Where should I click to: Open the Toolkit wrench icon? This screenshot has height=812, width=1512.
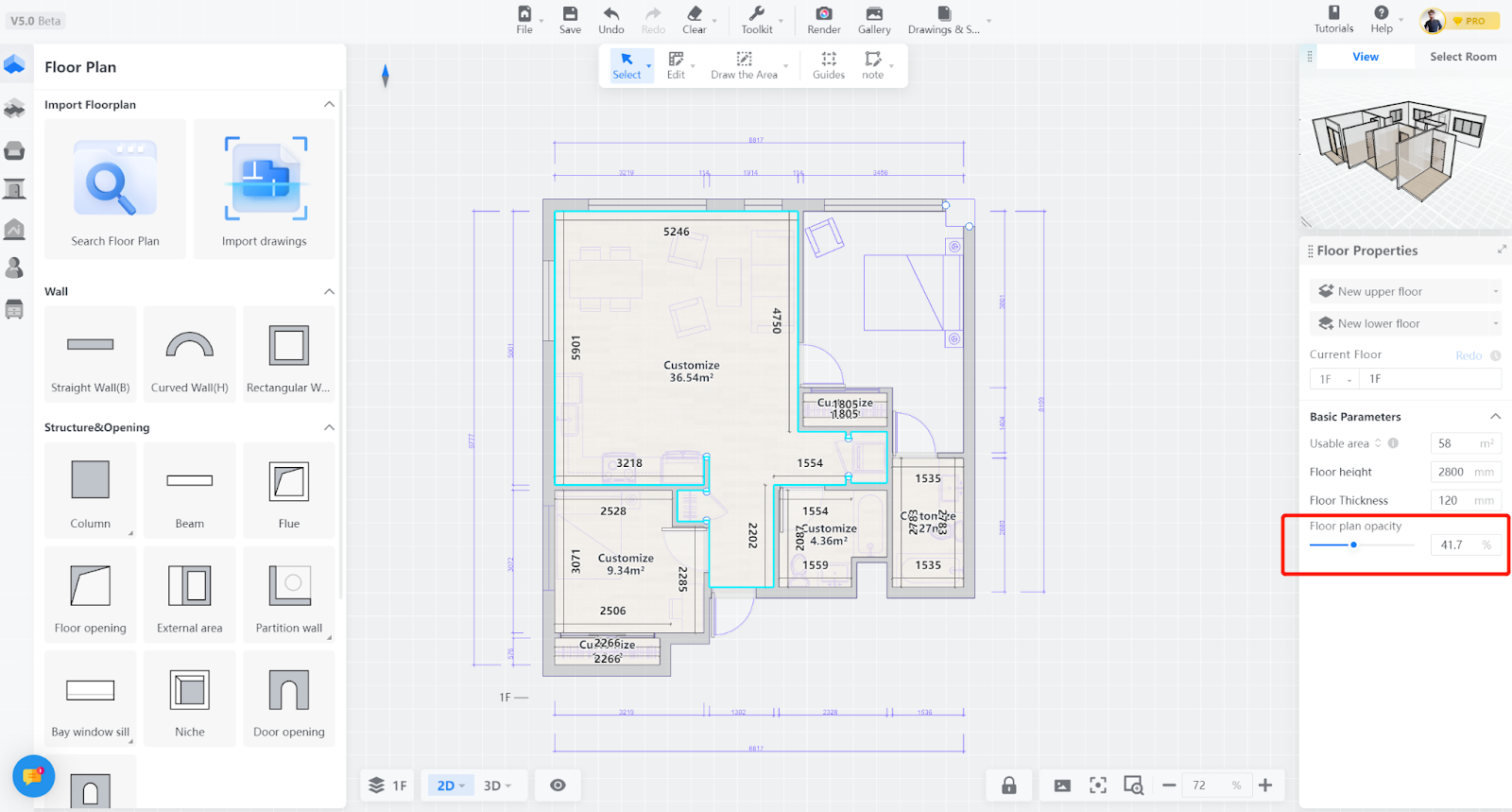756,14
